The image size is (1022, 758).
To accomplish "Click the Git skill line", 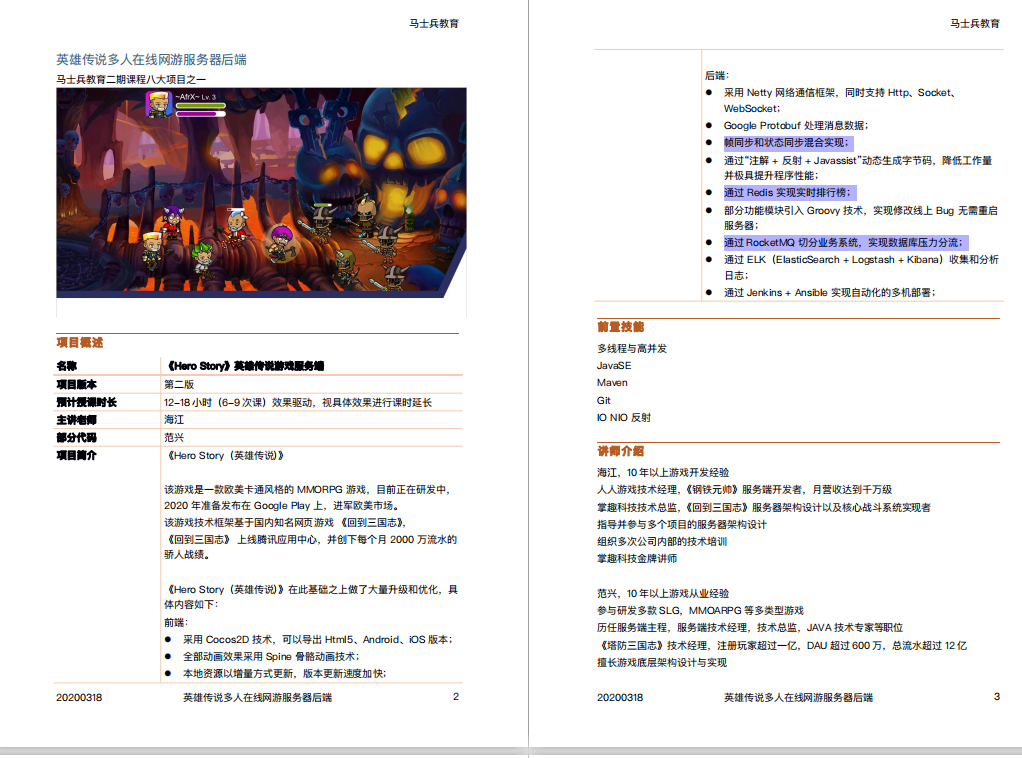I will pos(604,400).
